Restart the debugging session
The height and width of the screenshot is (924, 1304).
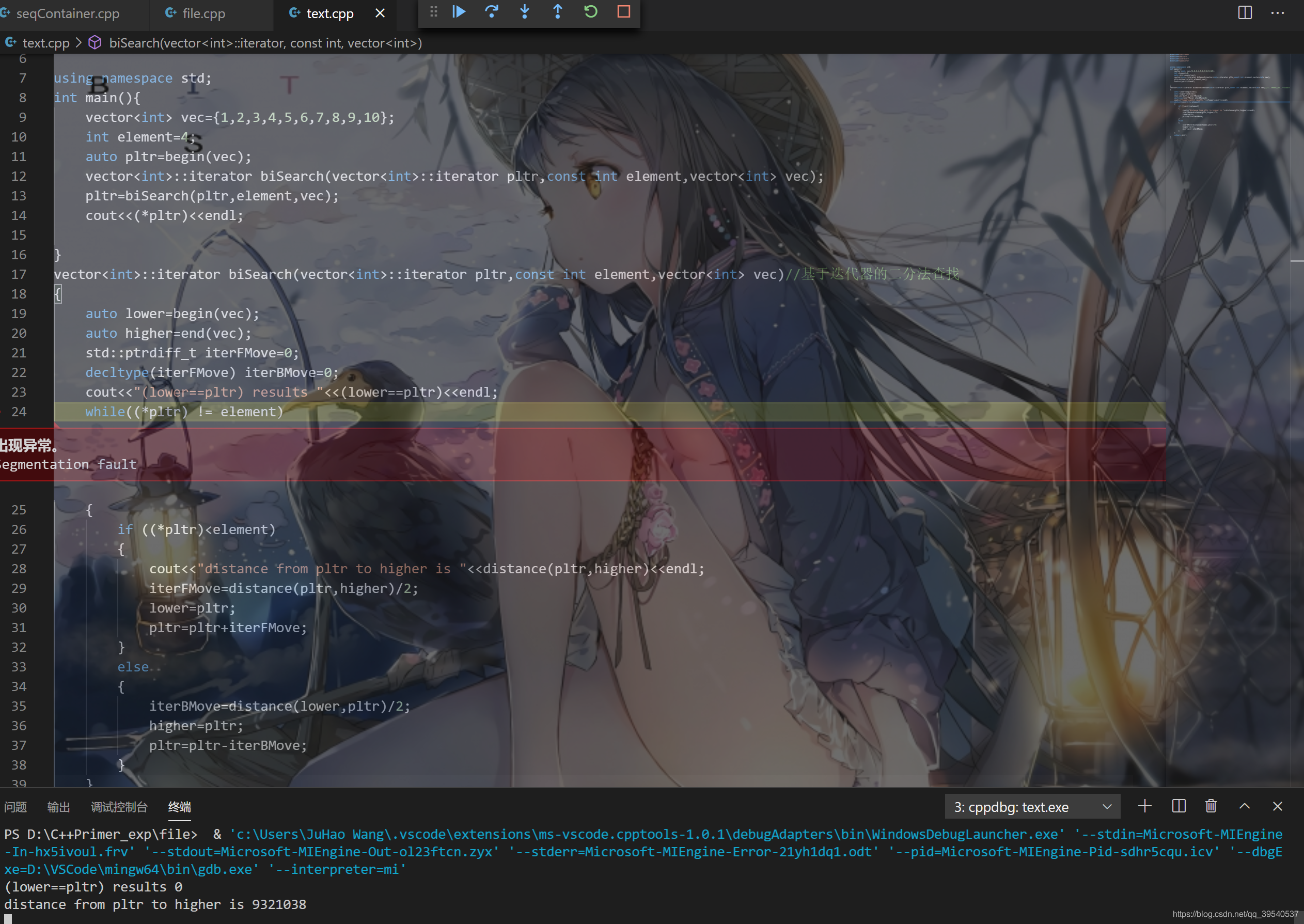(591, 11)
